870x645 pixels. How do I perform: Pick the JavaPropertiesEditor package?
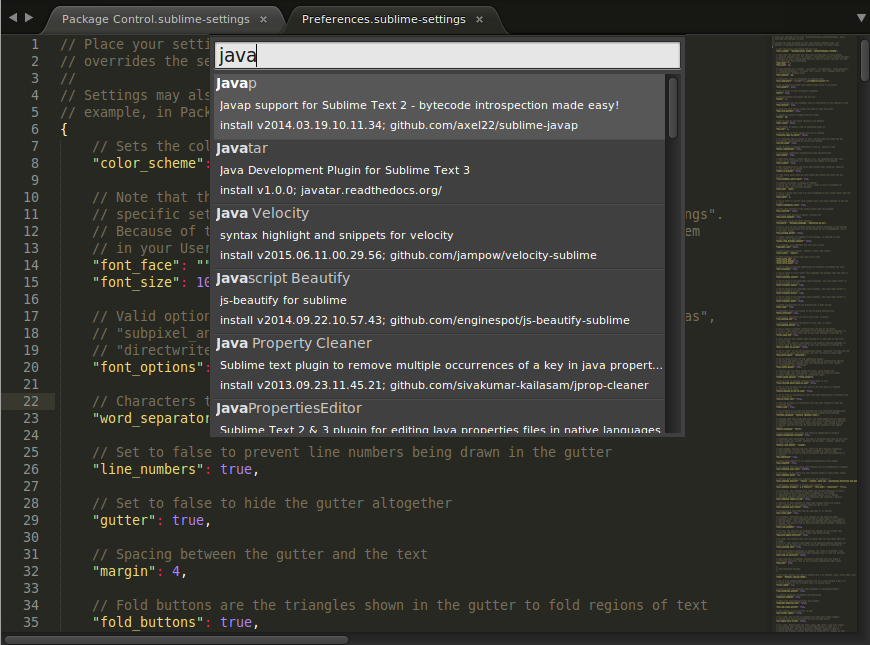[x=439, y=417]
